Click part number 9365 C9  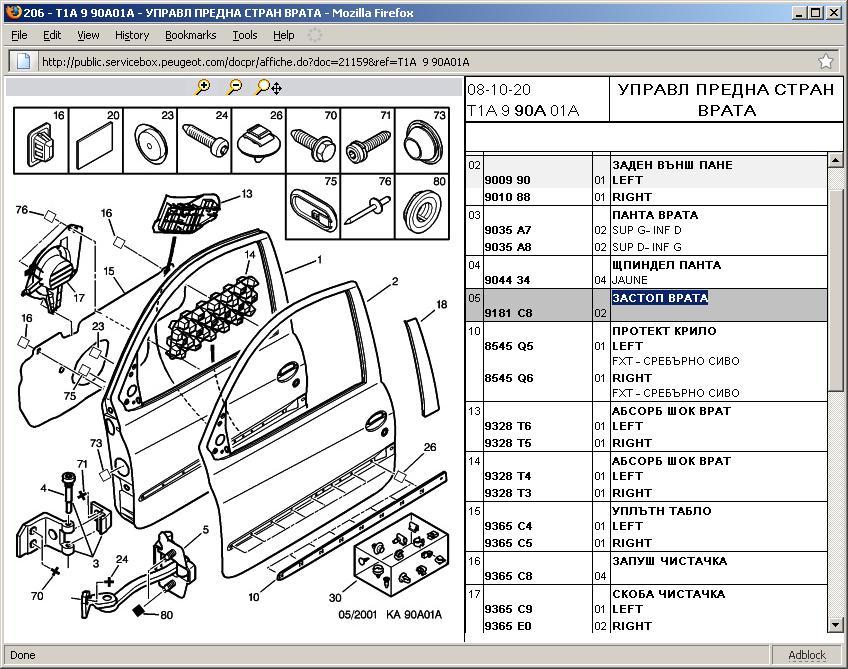coord(508,609)
